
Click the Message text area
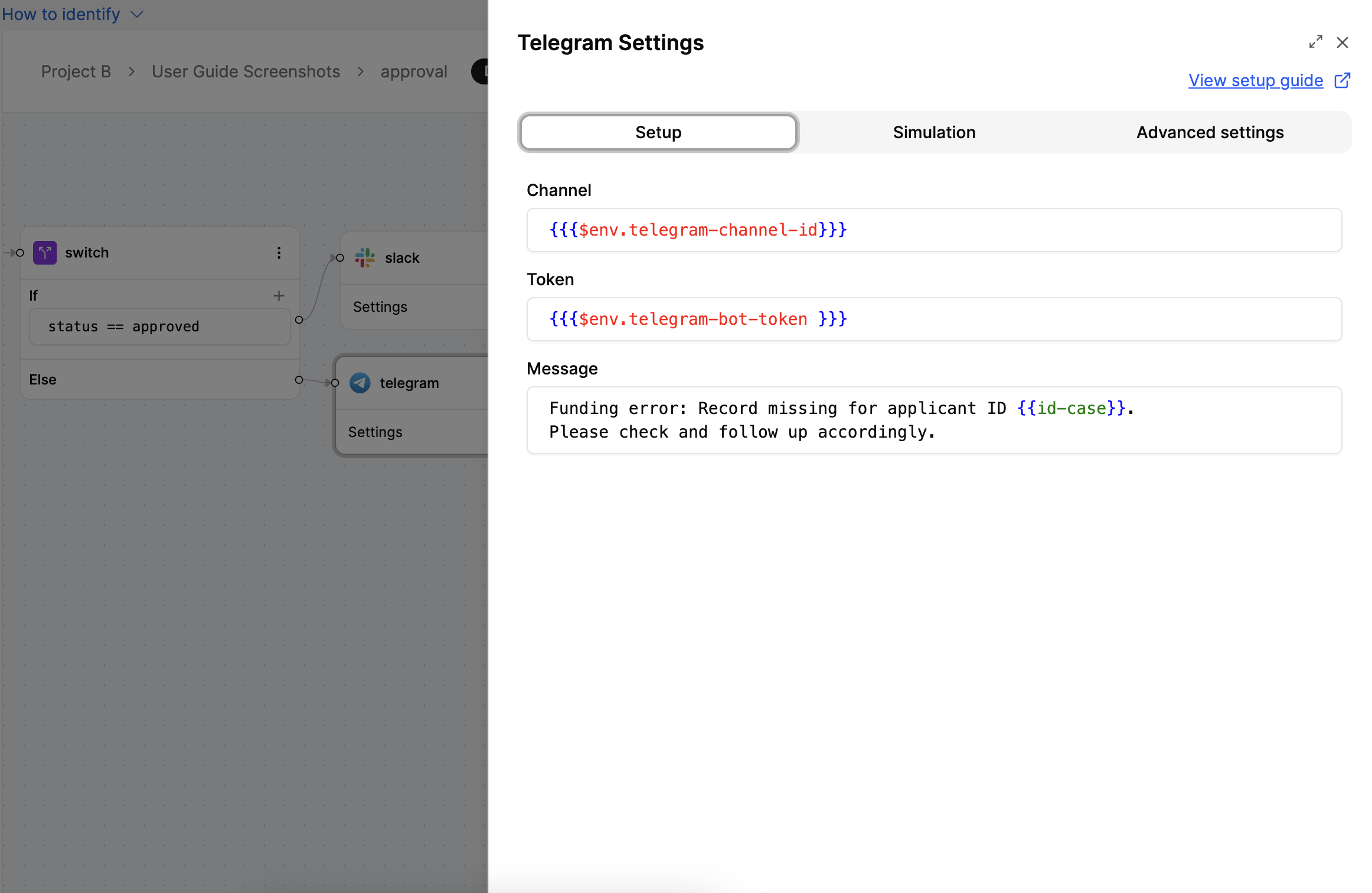point(934,420)
